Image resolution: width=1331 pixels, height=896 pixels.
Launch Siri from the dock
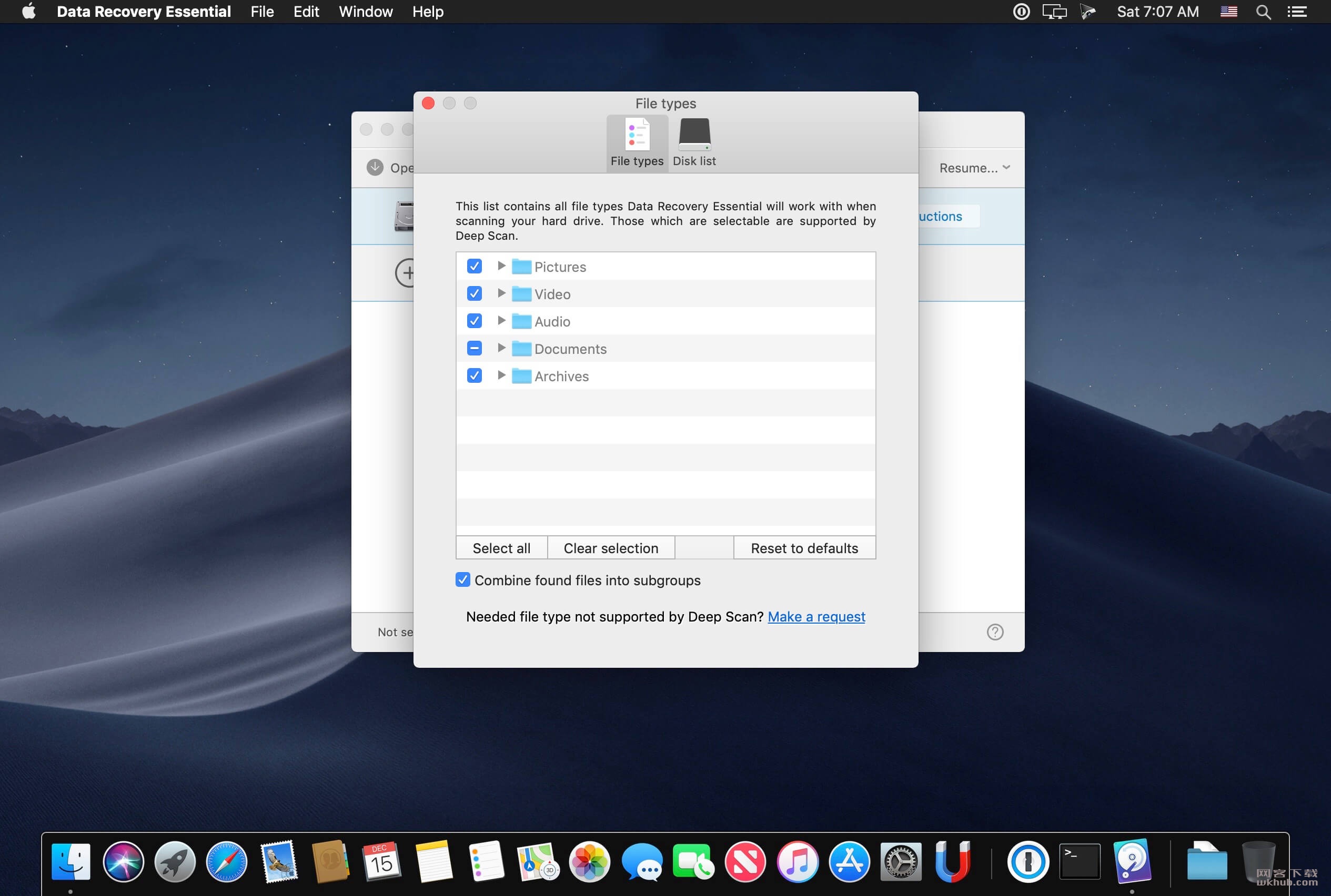pyautogui.click(x=123, y=862)
